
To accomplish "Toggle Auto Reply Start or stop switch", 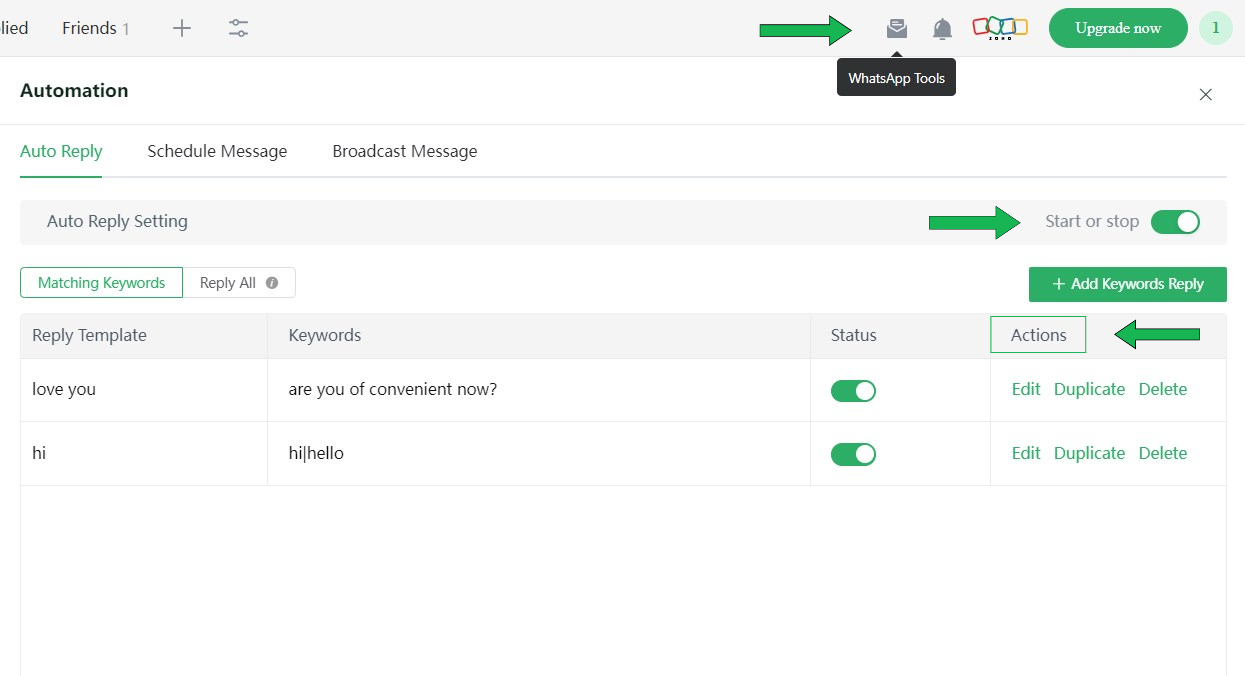I will (x=1174, y=222).
